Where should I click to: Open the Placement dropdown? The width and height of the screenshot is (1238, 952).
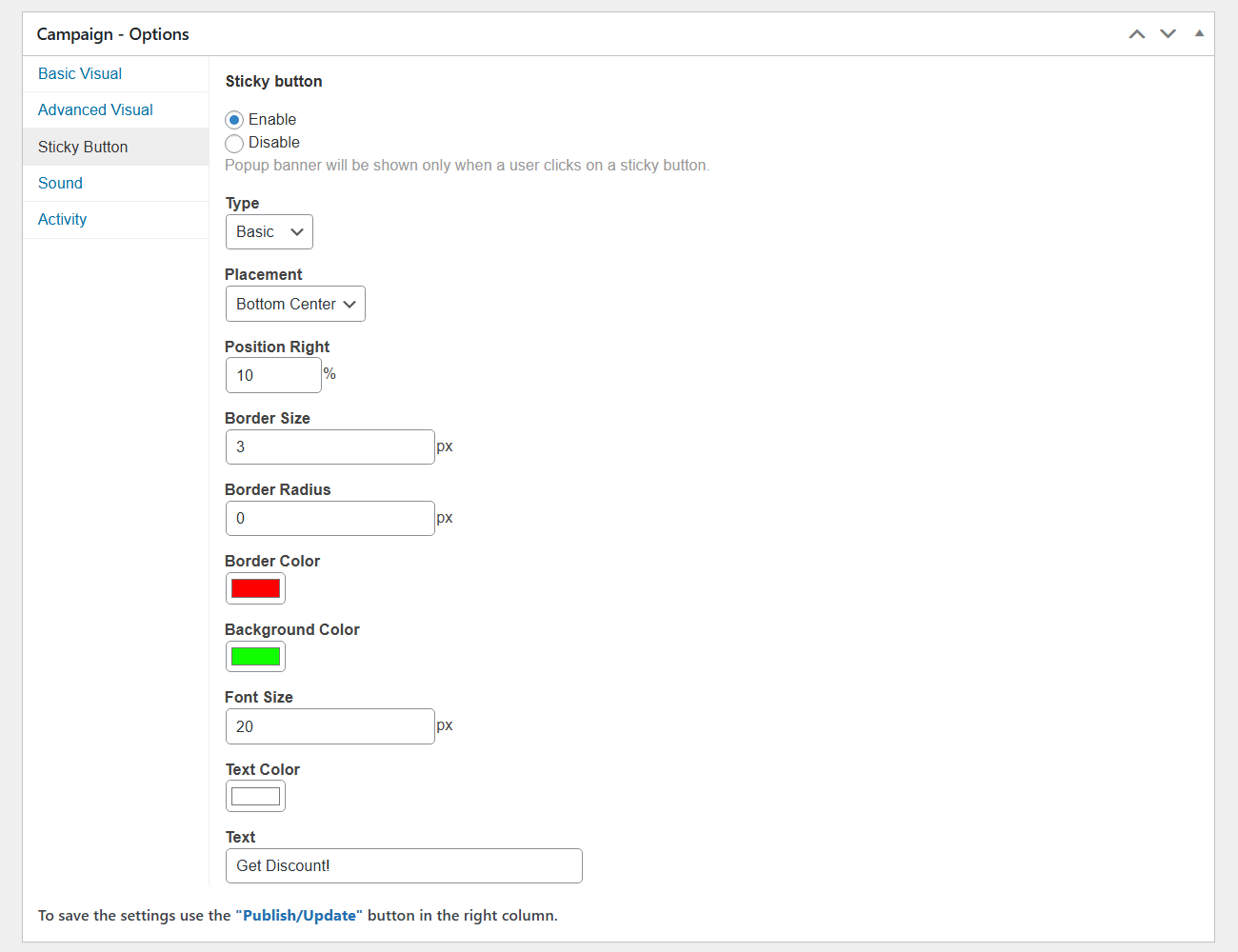tap(295, 305)
